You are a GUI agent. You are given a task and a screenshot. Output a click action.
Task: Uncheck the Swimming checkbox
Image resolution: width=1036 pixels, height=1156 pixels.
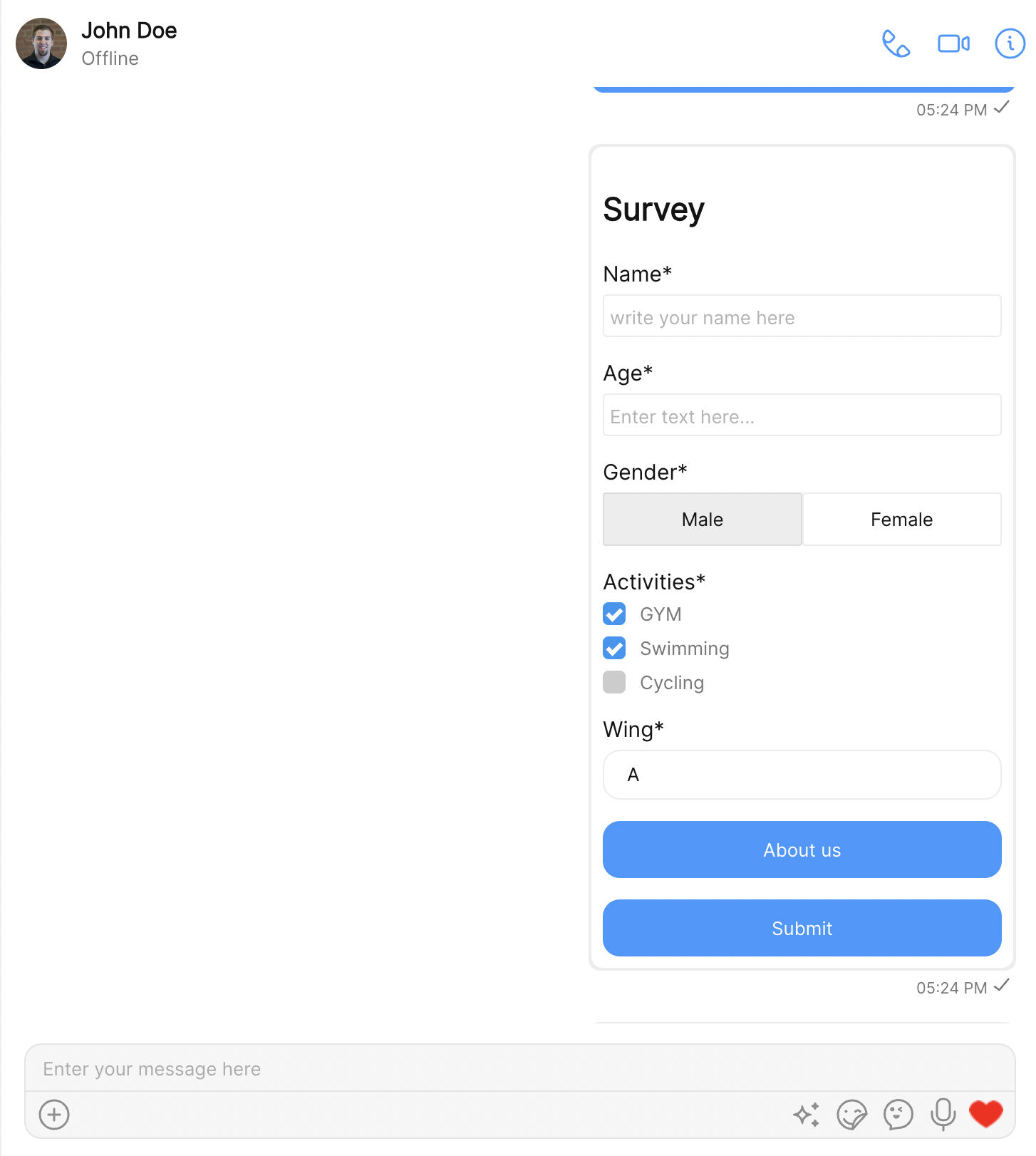pos(614,649)
